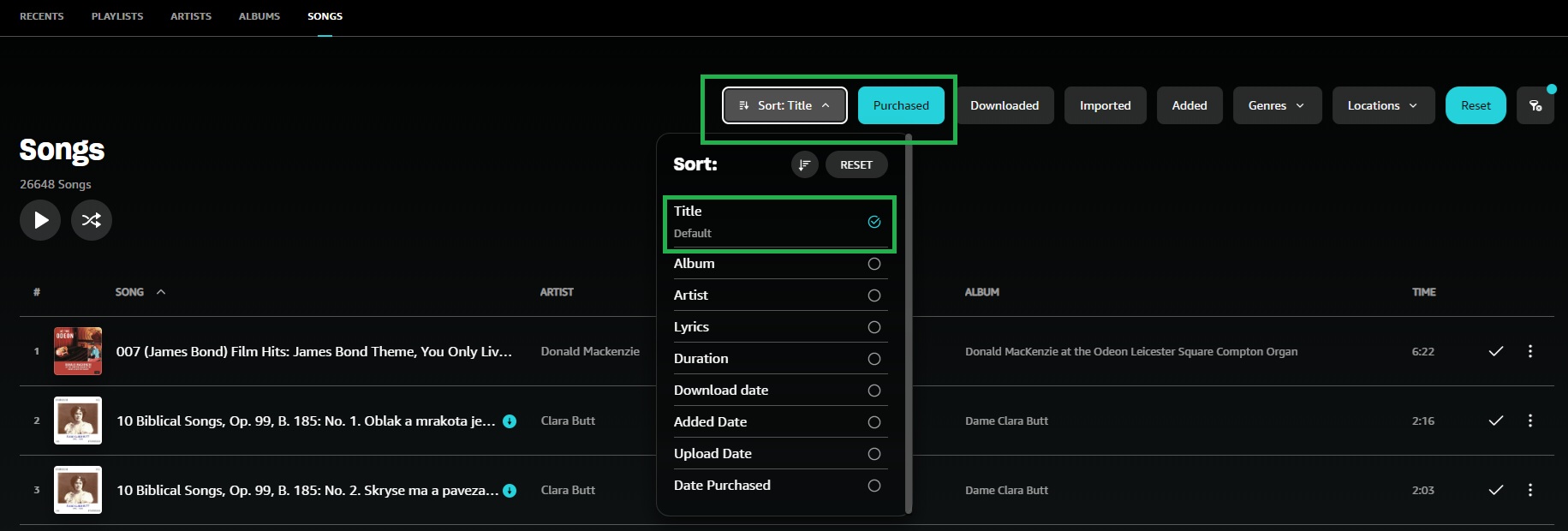Toggle the Imported filter

tap(1106, 105)
